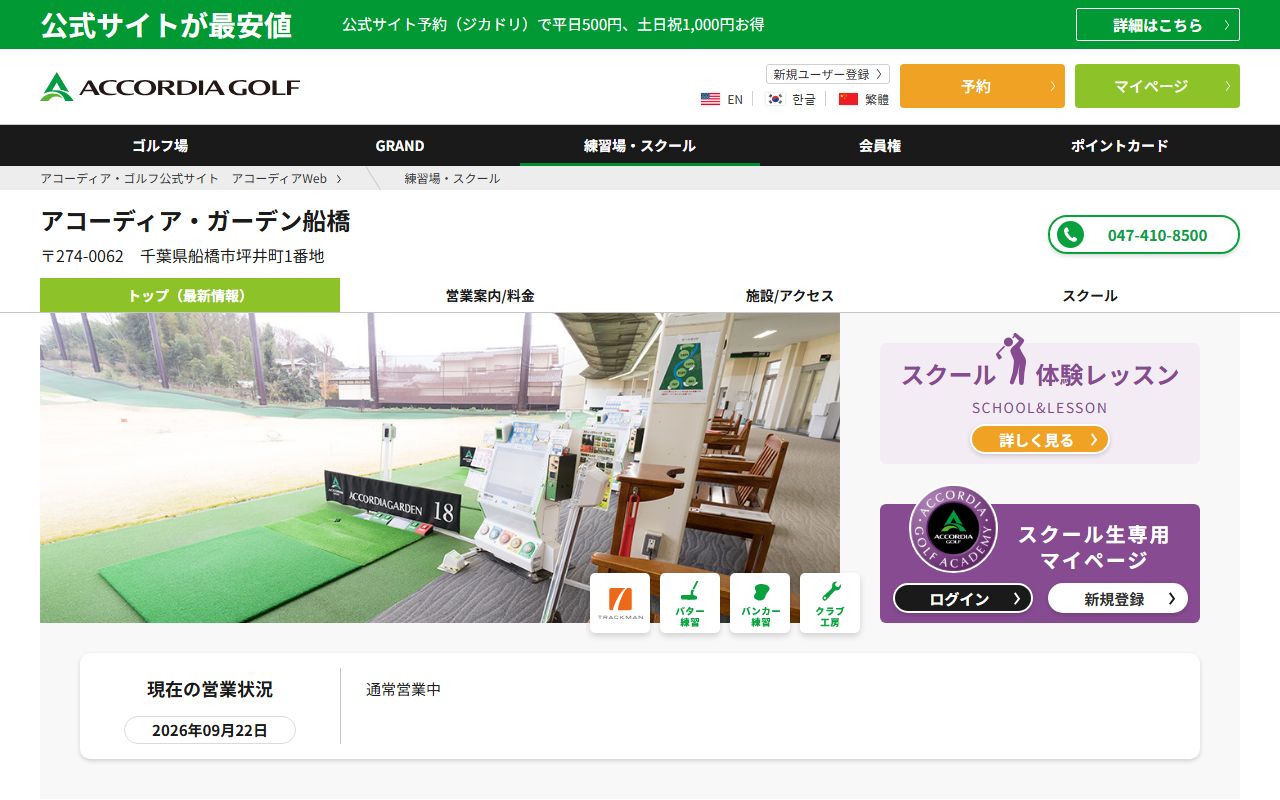
Task: Open ゴルフ場 in the main navigation
Action: coord(160,146)
